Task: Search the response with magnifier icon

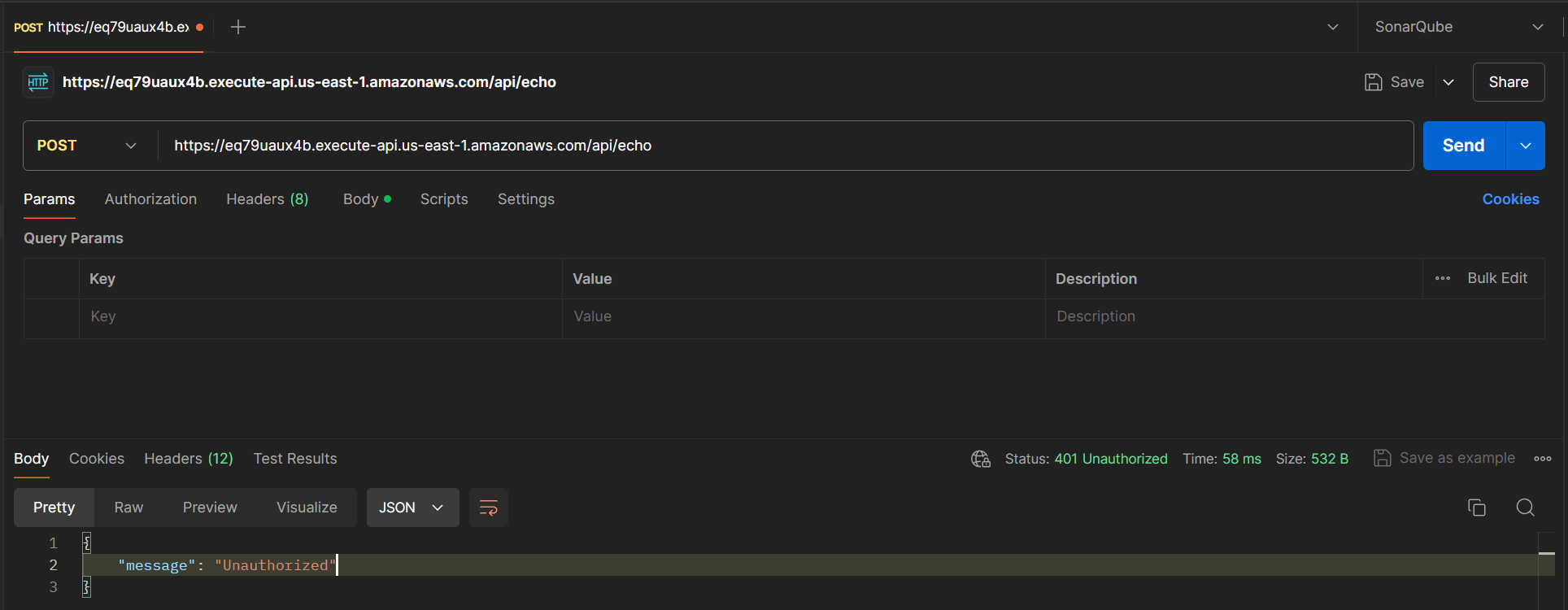Action: (1526, 508)
